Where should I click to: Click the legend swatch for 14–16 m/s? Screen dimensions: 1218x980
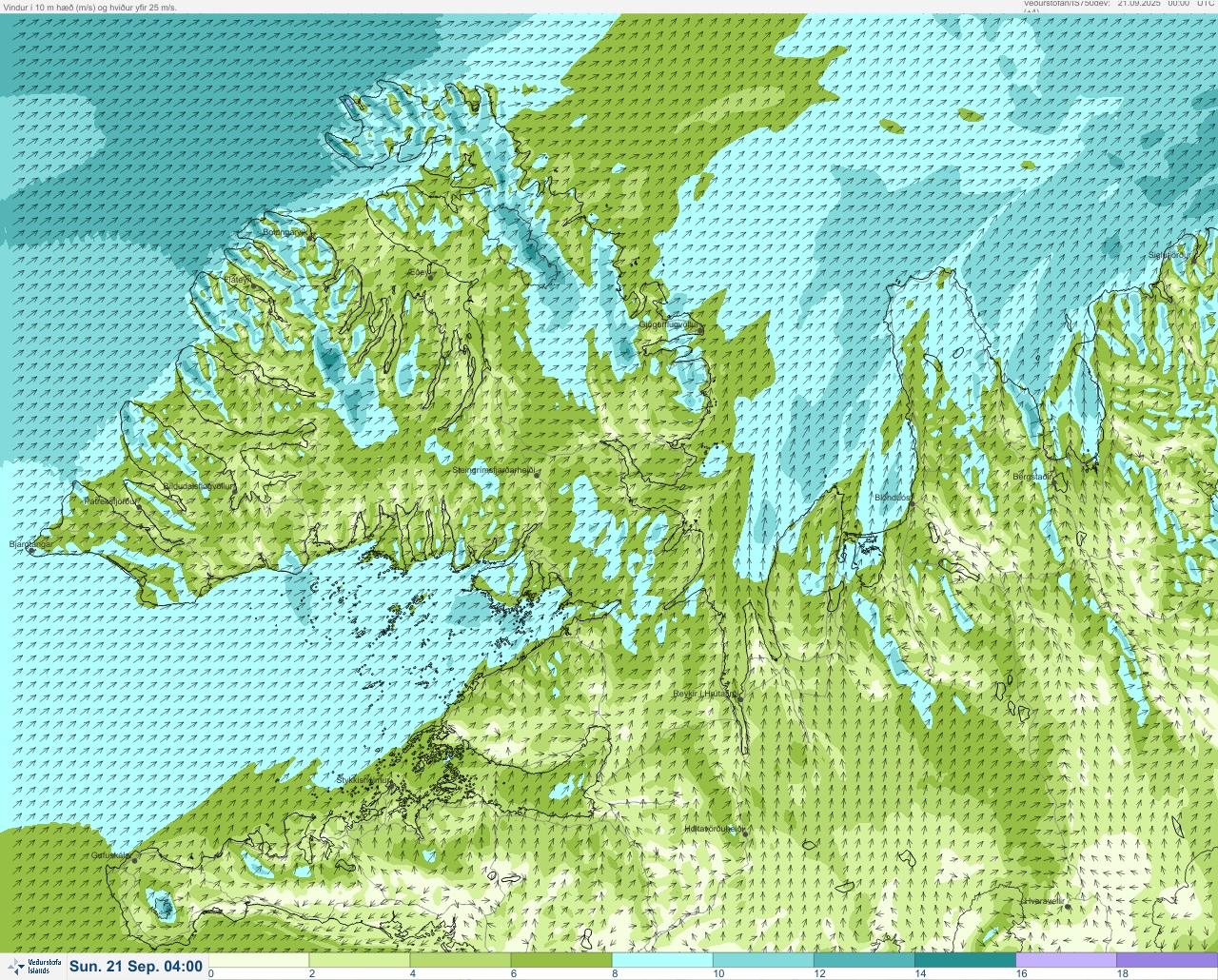[x=965, y=960]
